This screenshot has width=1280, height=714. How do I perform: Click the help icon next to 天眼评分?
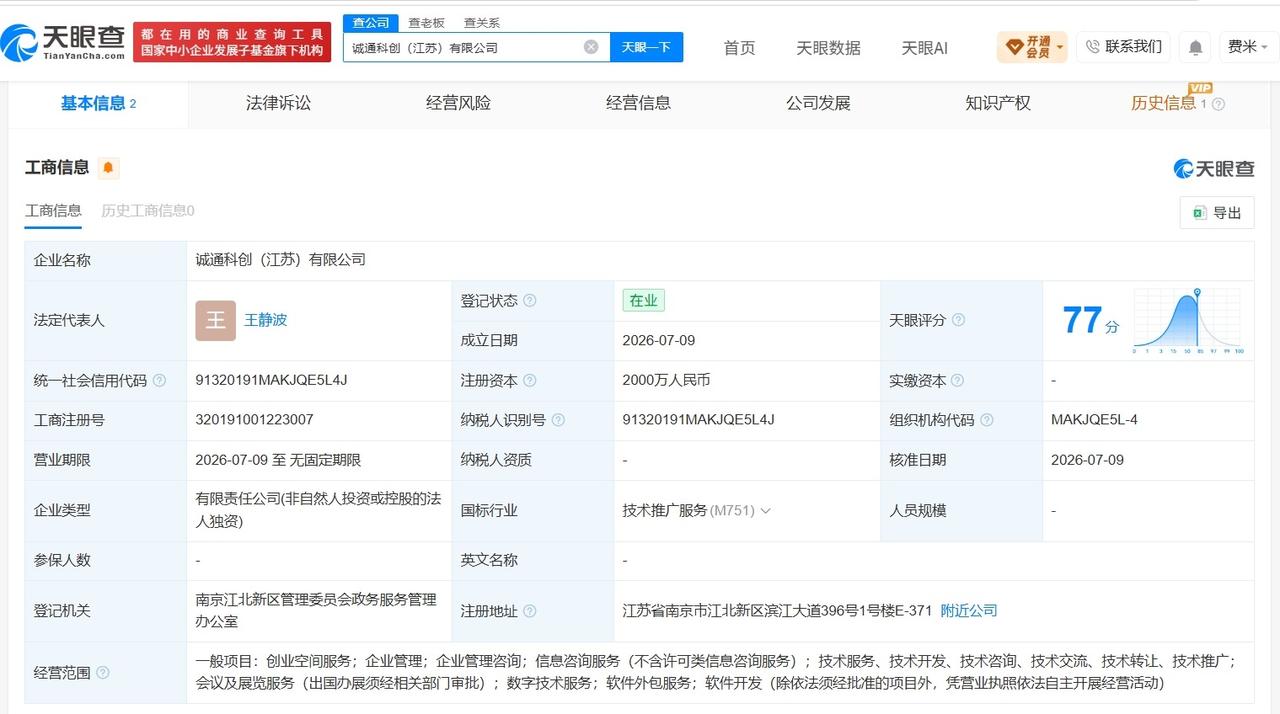(958, 320)
